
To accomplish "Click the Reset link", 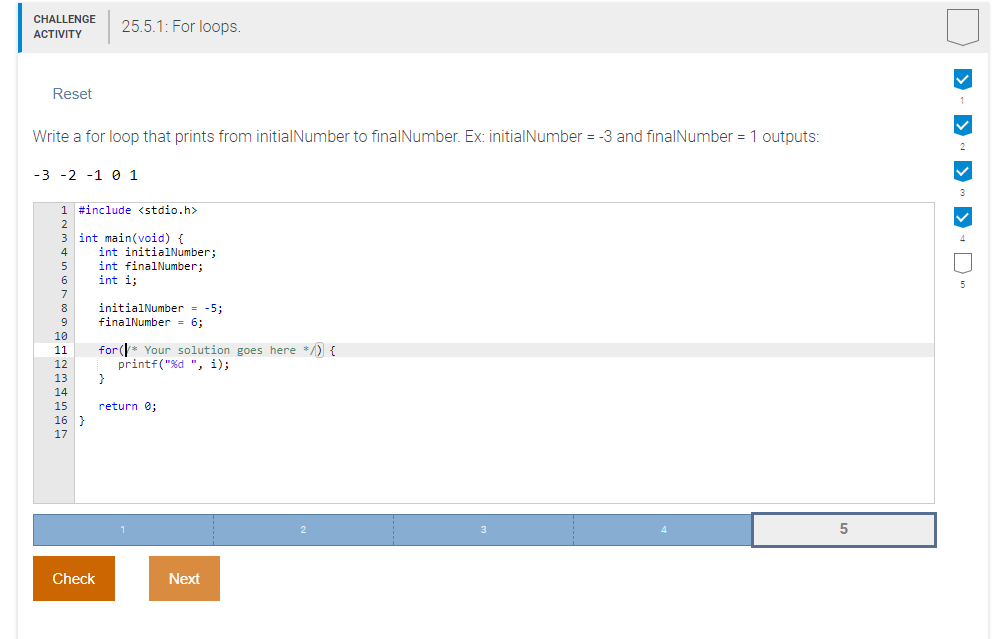I will (71, 93).
